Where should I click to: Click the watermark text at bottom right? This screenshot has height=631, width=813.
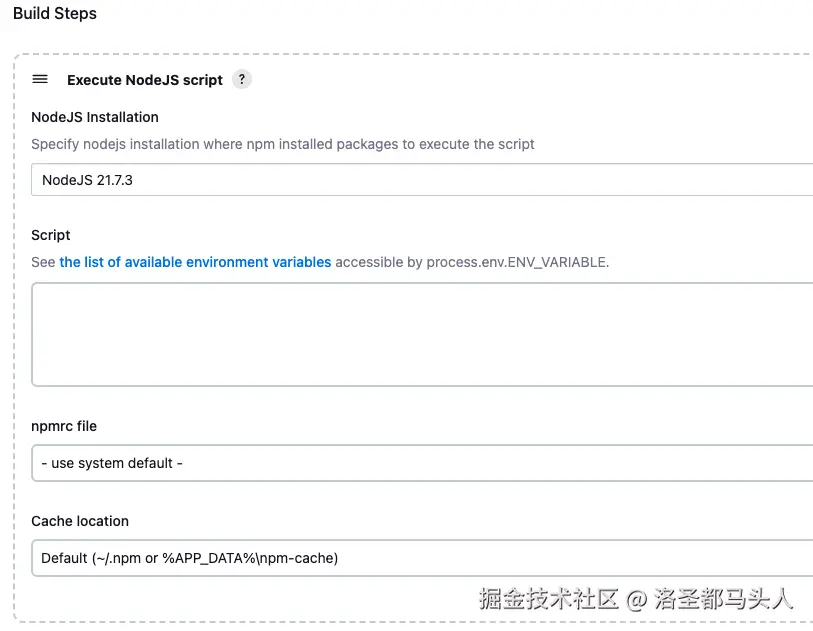(x=636, y=599)
